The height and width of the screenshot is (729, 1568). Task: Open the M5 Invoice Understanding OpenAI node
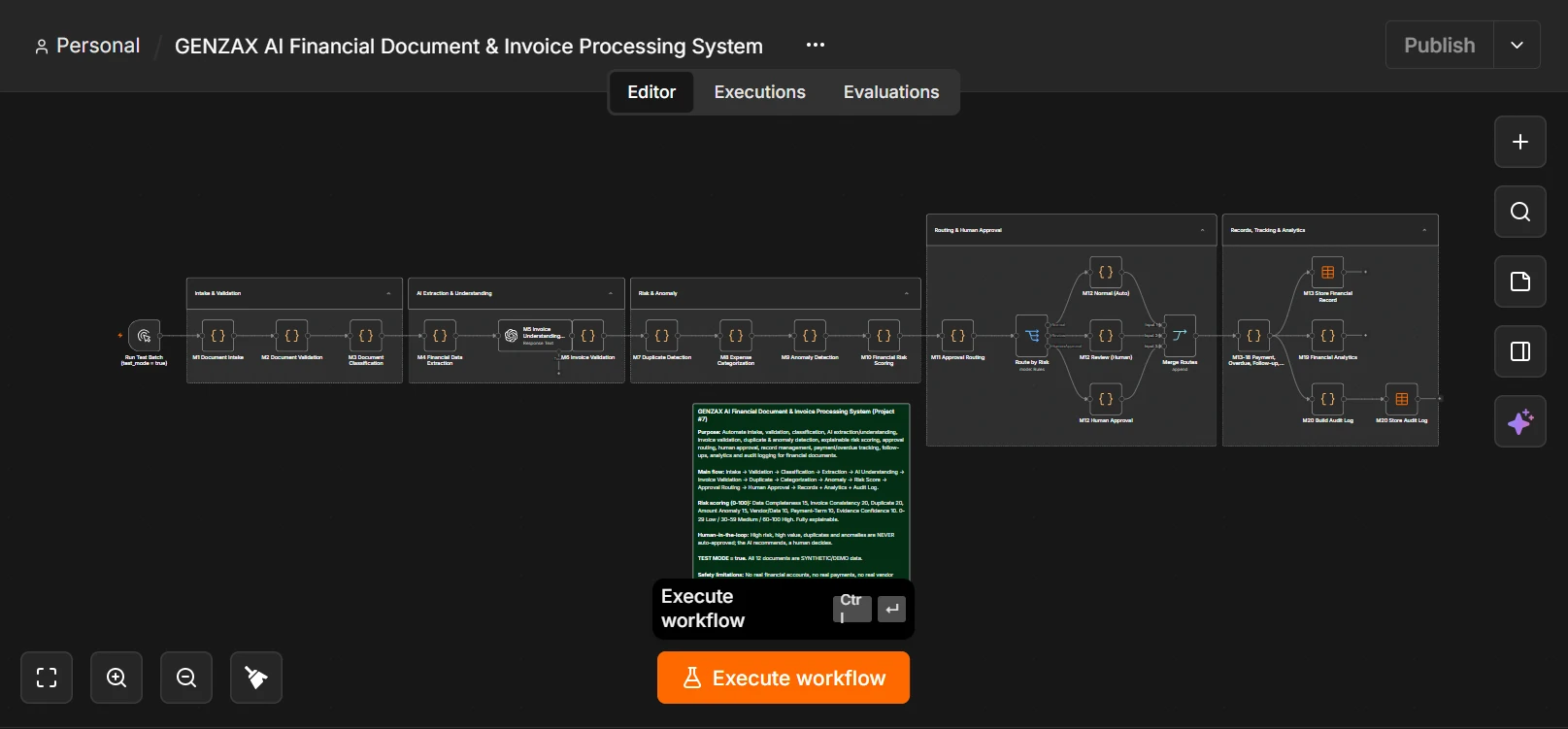click(x=534, y=336)
